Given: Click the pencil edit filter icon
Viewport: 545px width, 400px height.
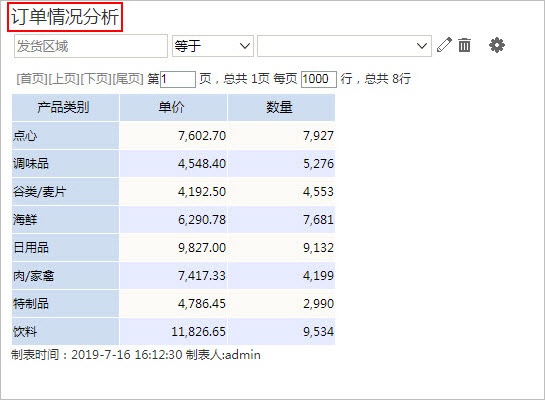Looking at the screenshot, I should click(x=444, y=45).
